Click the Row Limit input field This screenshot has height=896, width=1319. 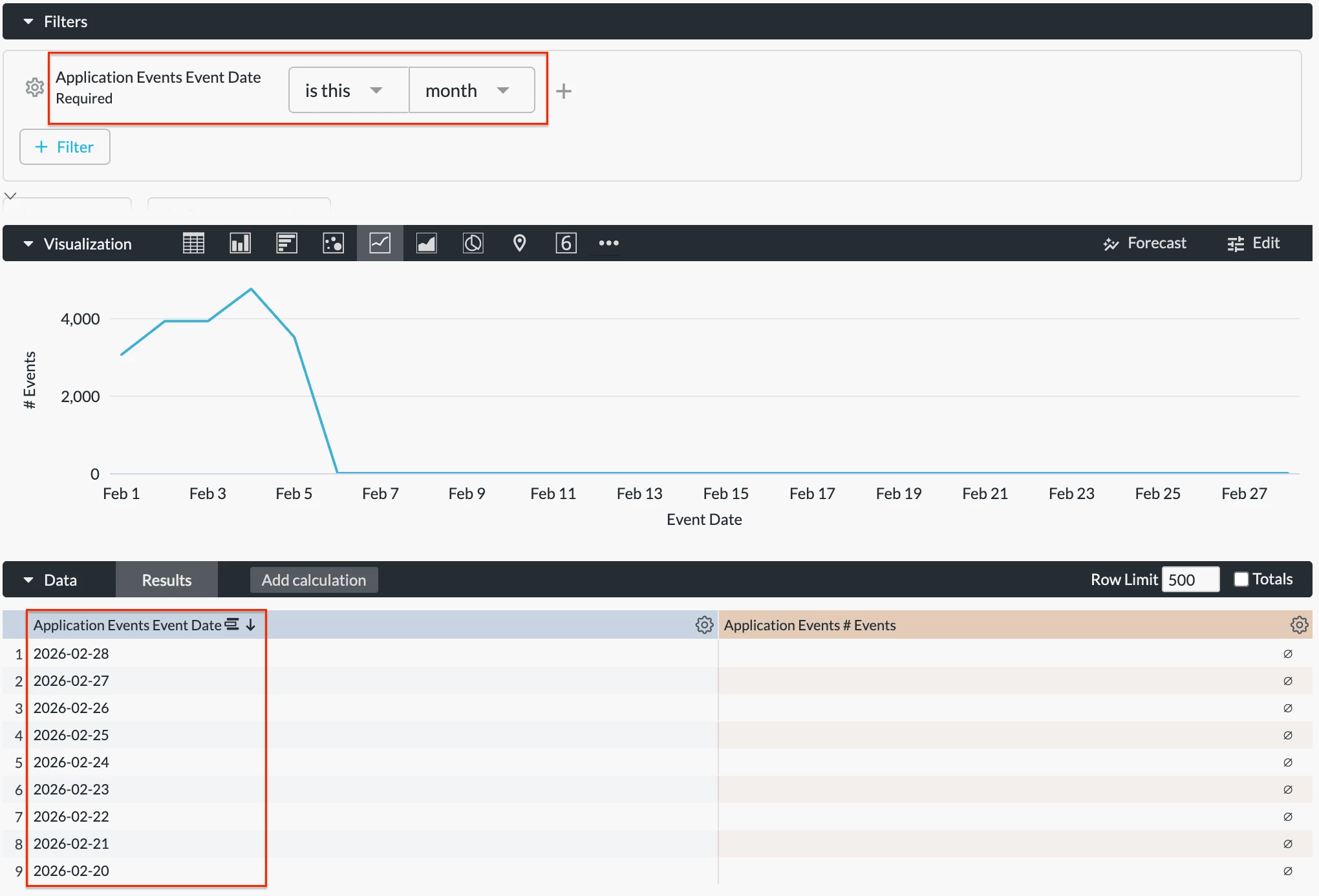click(1190, 579)
